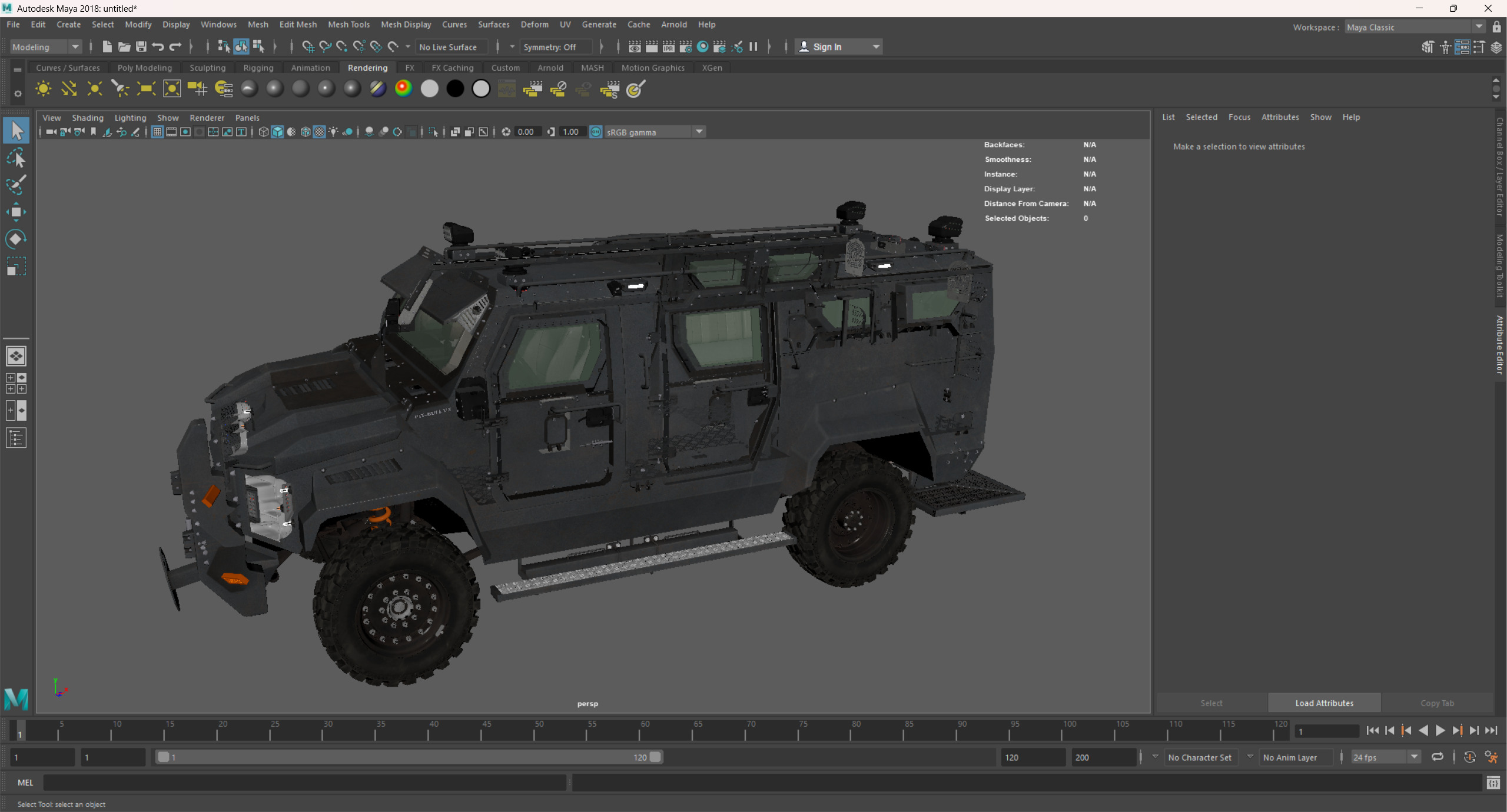Select by hierarchy mode
1507x812 pixels.
click(x=224, y=46)
